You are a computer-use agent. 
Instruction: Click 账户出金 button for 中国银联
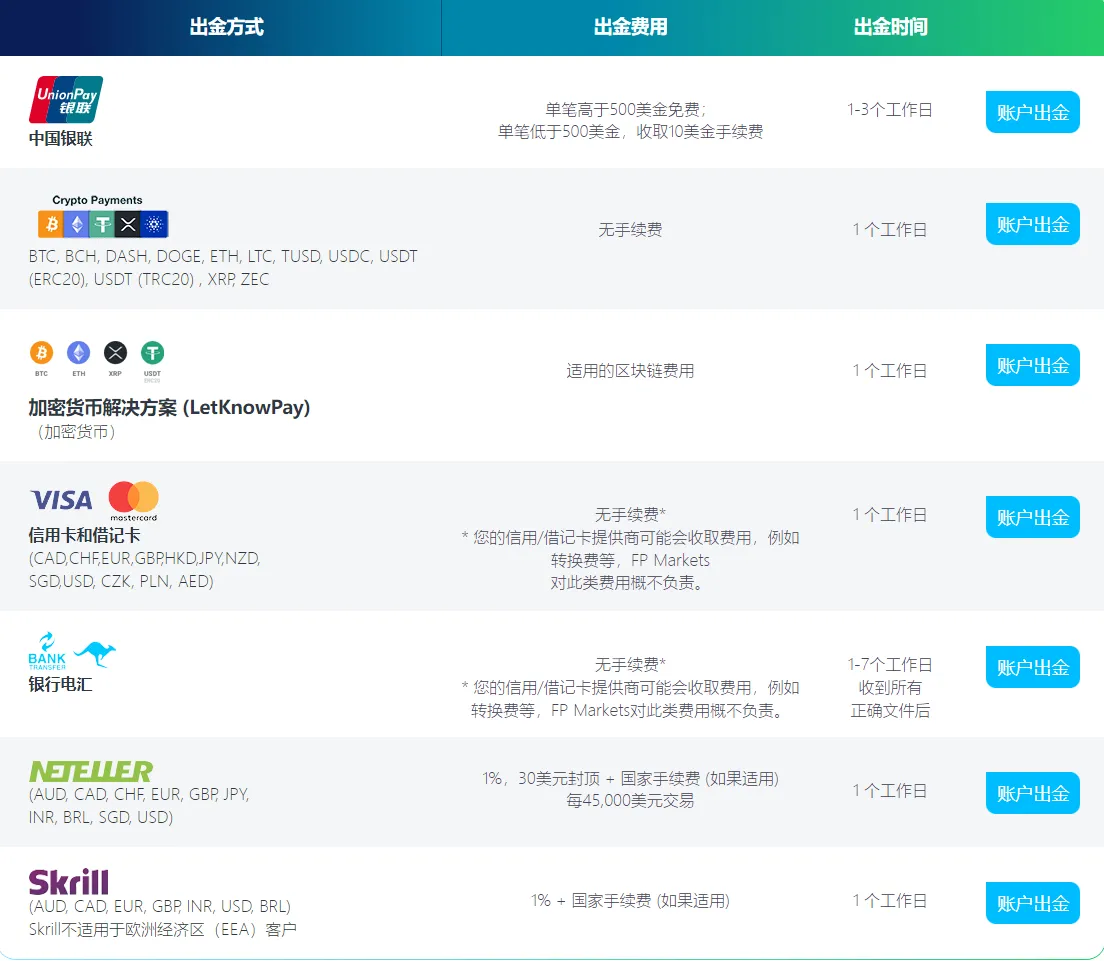[1032, 112]
